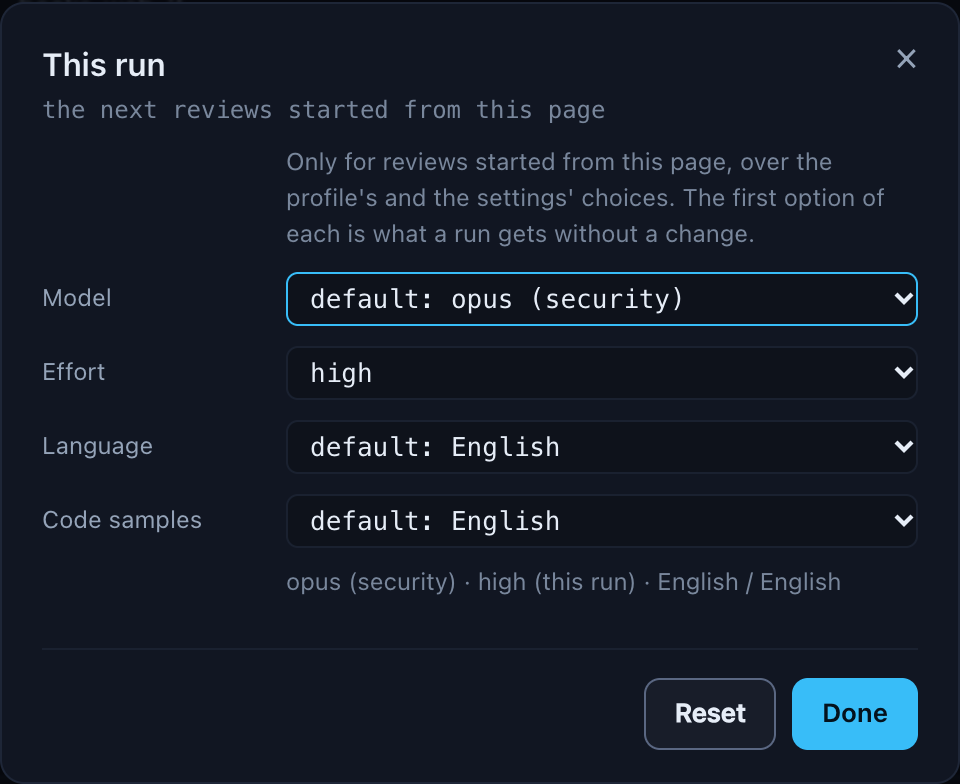Click the Code samples field label
Viewport: 960px width, 784px height.
click(x=122, y=520)
